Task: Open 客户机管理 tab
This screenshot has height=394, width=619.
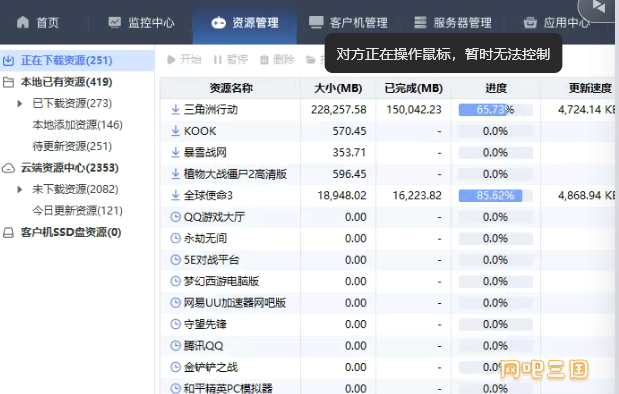Action: tap(348, 23)
